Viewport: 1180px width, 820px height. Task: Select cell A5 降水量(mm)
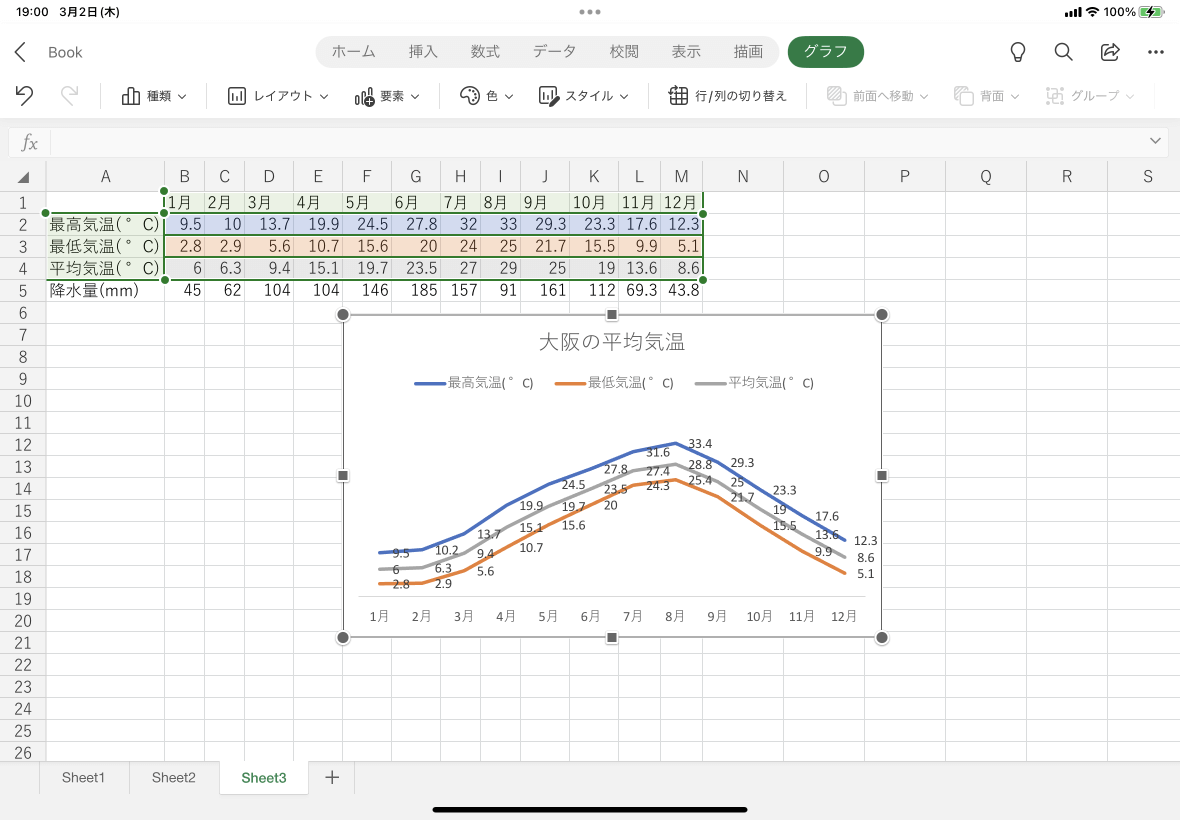105,290
